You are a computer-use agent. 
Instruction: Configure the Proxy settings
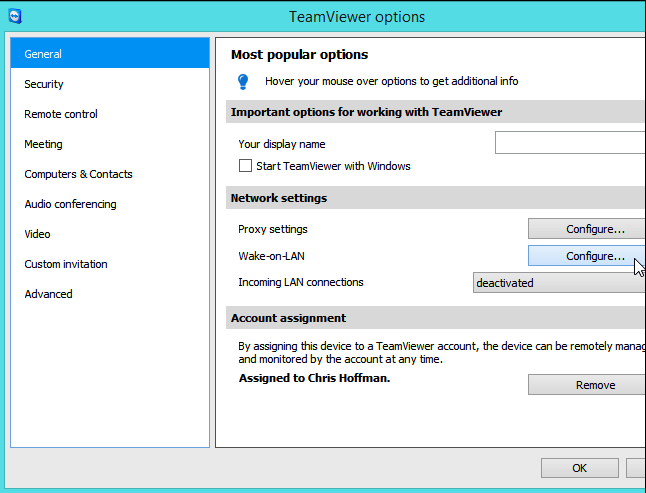click(587, 229)
